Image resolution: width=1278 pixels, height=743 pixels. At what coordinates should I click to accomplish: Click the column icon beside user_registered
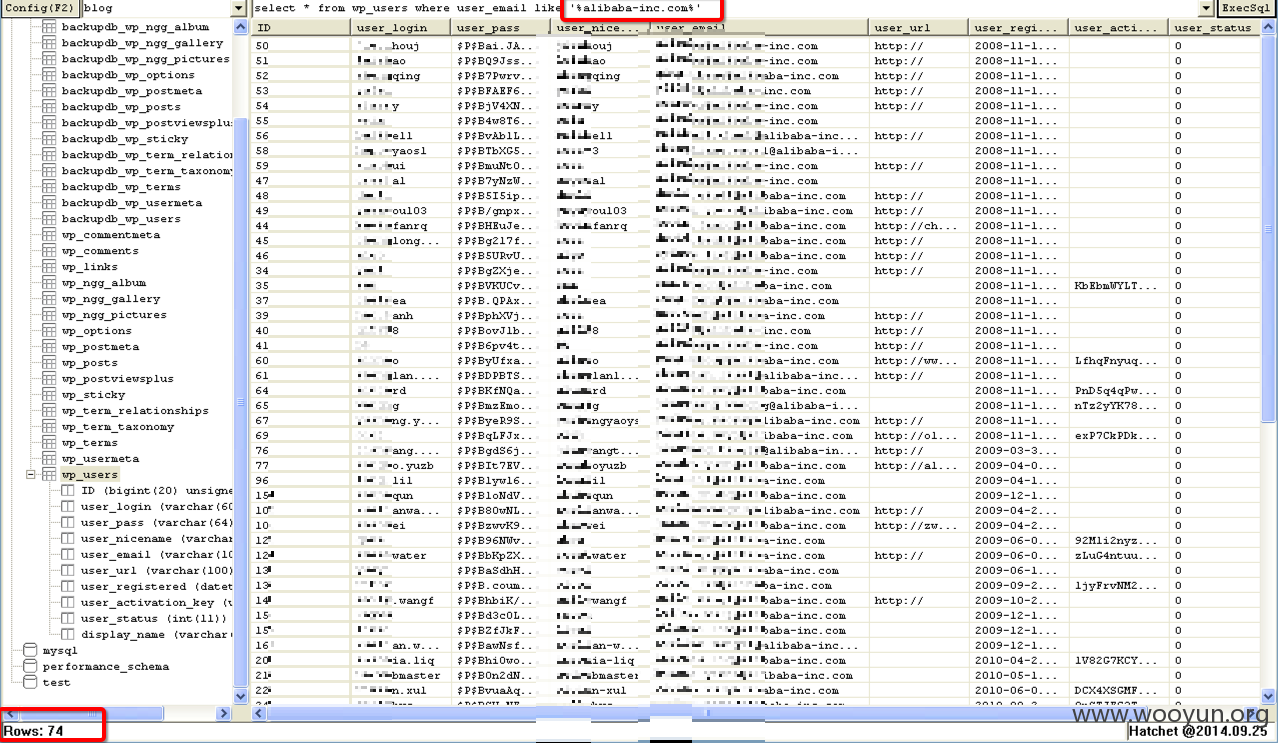[x=68, y=587]
